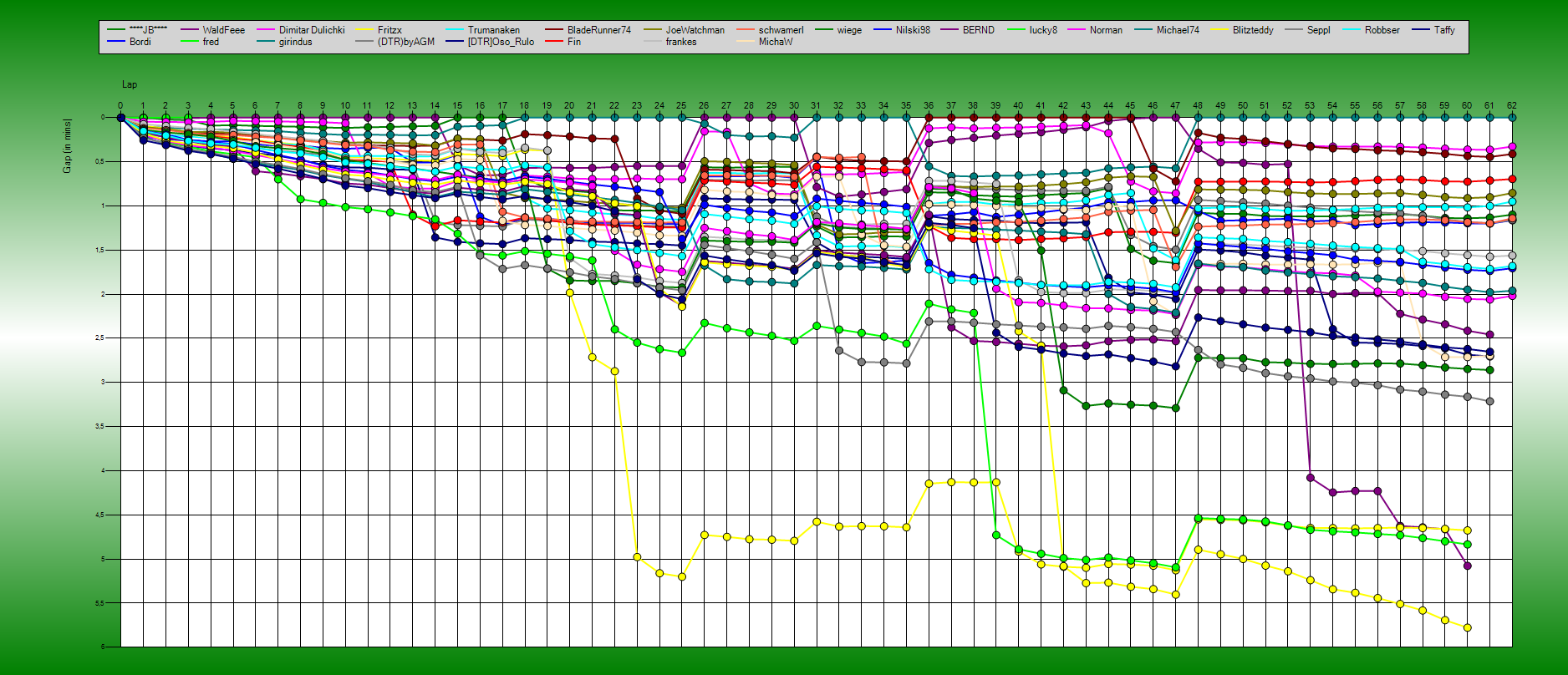
Task: Click the cyan Trumanaken line swatch
Action: click(x=456, y=30)
